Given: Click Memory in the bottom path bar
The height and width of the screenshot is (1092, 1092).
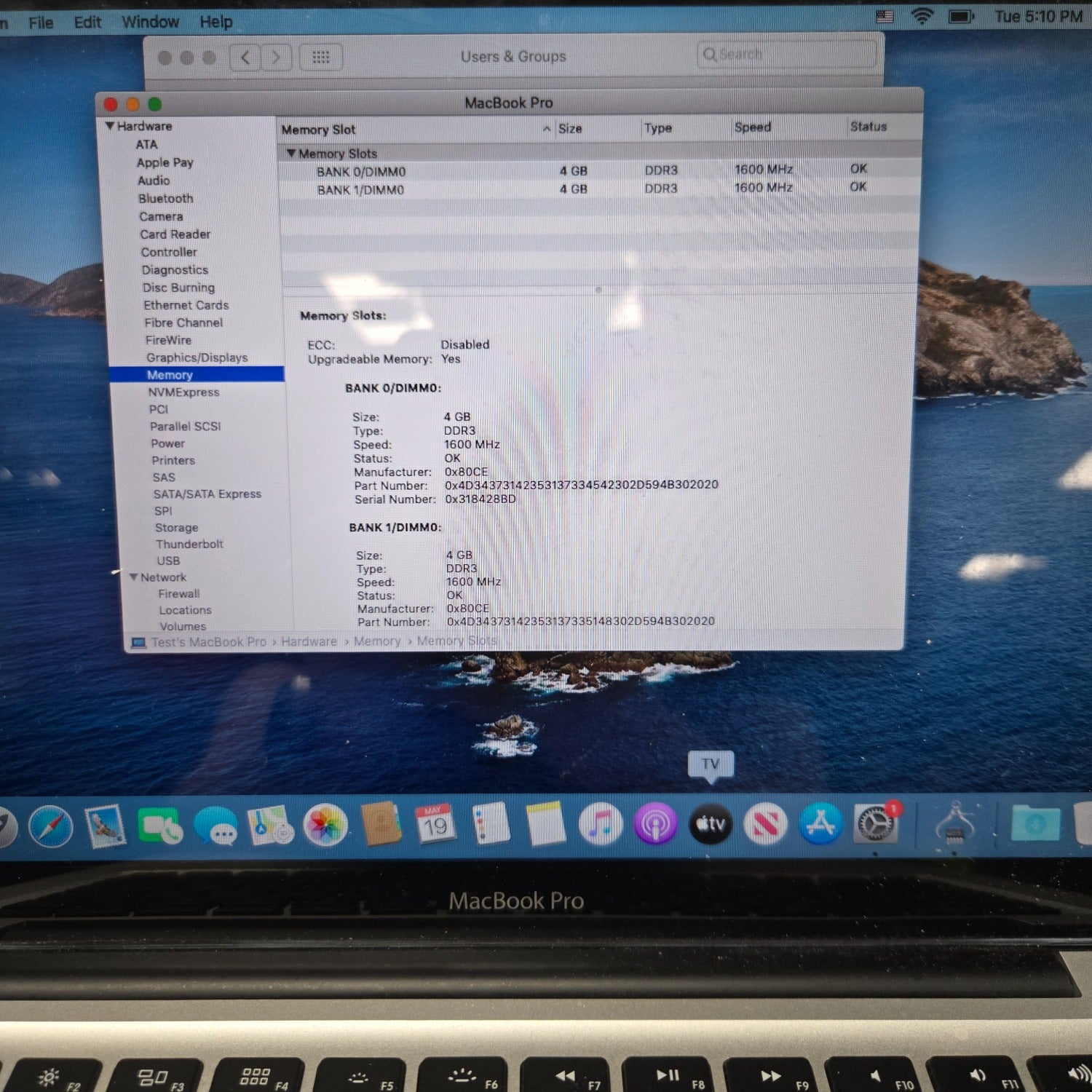Looking at the screenshot, I should click(377, 641).
